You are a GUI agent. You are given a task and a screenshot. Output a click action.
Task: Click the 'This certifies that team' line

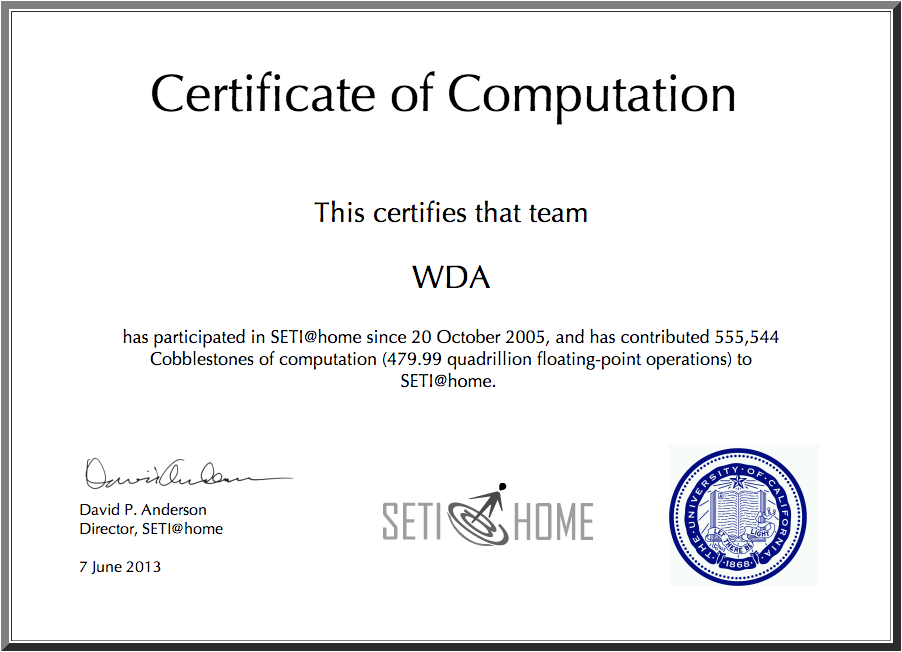tap(451, 212)
